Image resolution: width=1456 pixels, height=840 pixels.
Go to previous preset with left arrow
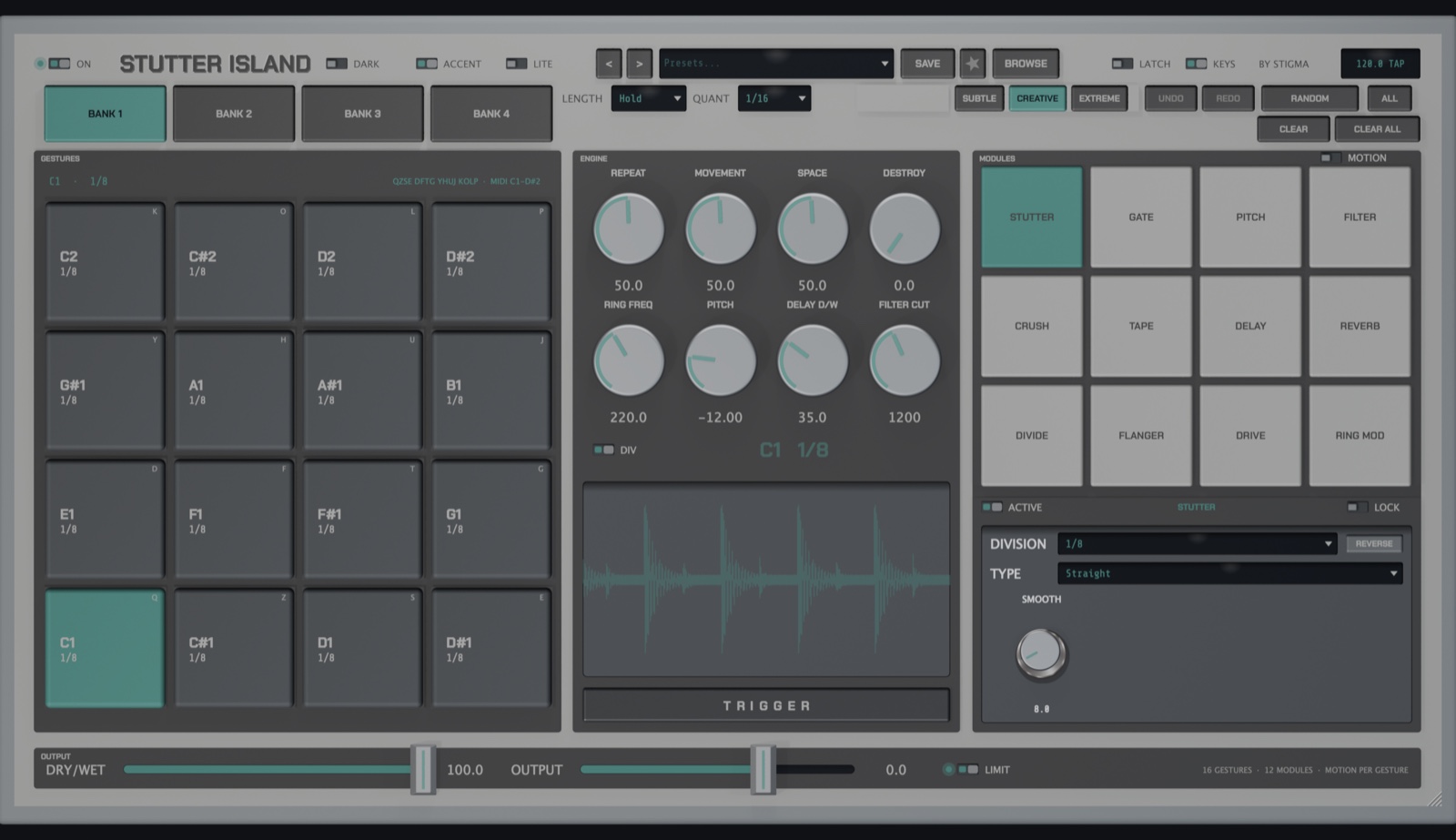[609, 64]
